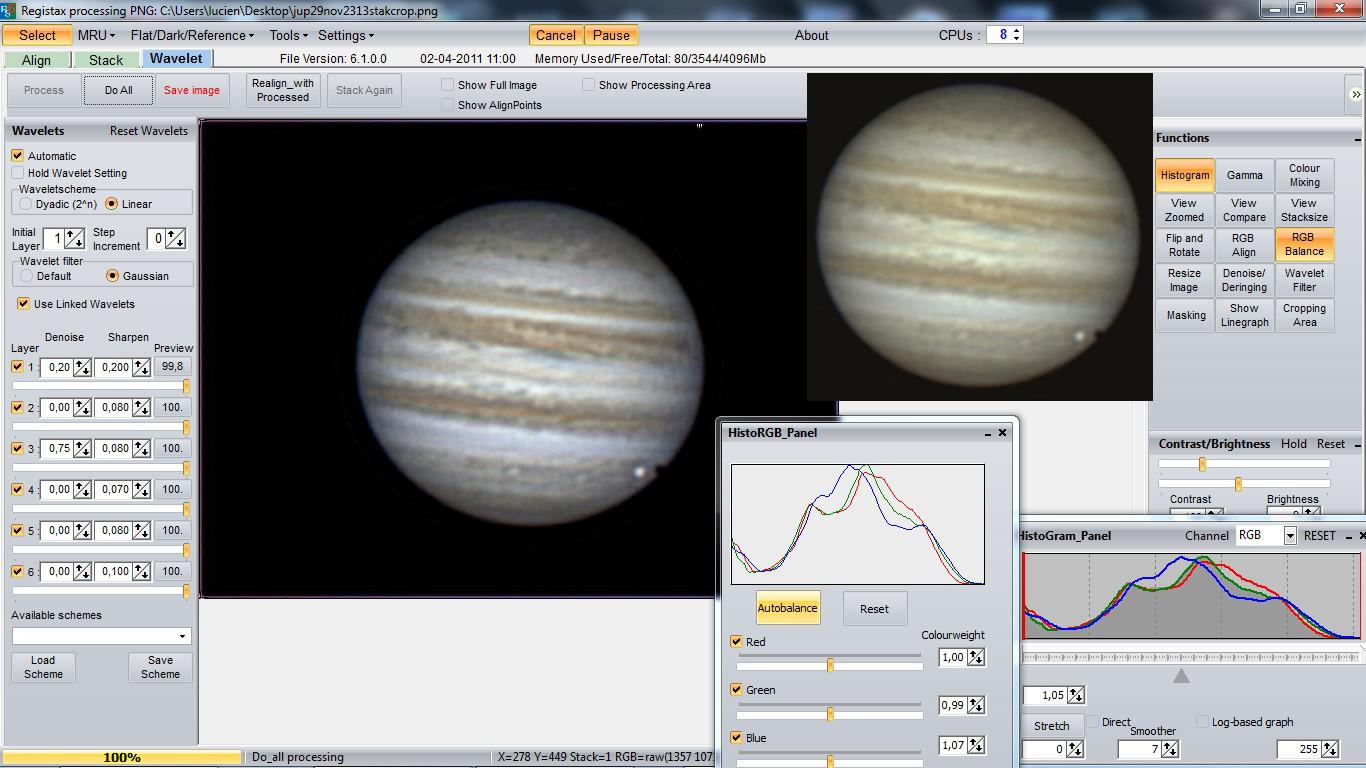Screen dimensions: 1366x768
Task: Enable Show Processing Area
Action: click(x=589, y=85)
